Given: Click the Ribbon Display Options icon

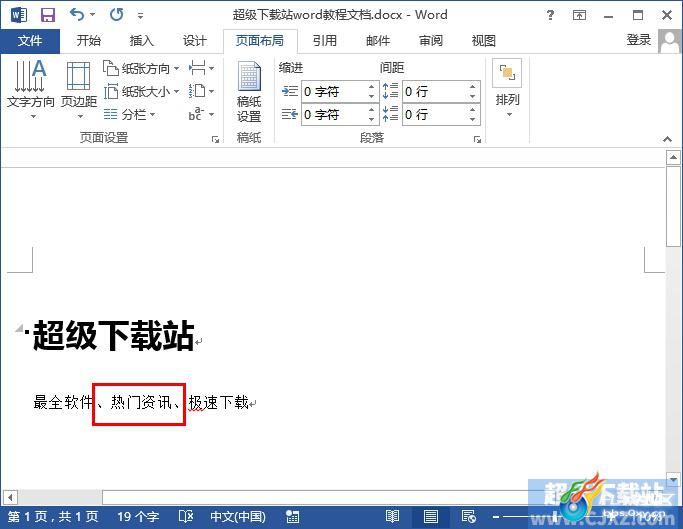Looking at the screenshot, I should [579, 16].
